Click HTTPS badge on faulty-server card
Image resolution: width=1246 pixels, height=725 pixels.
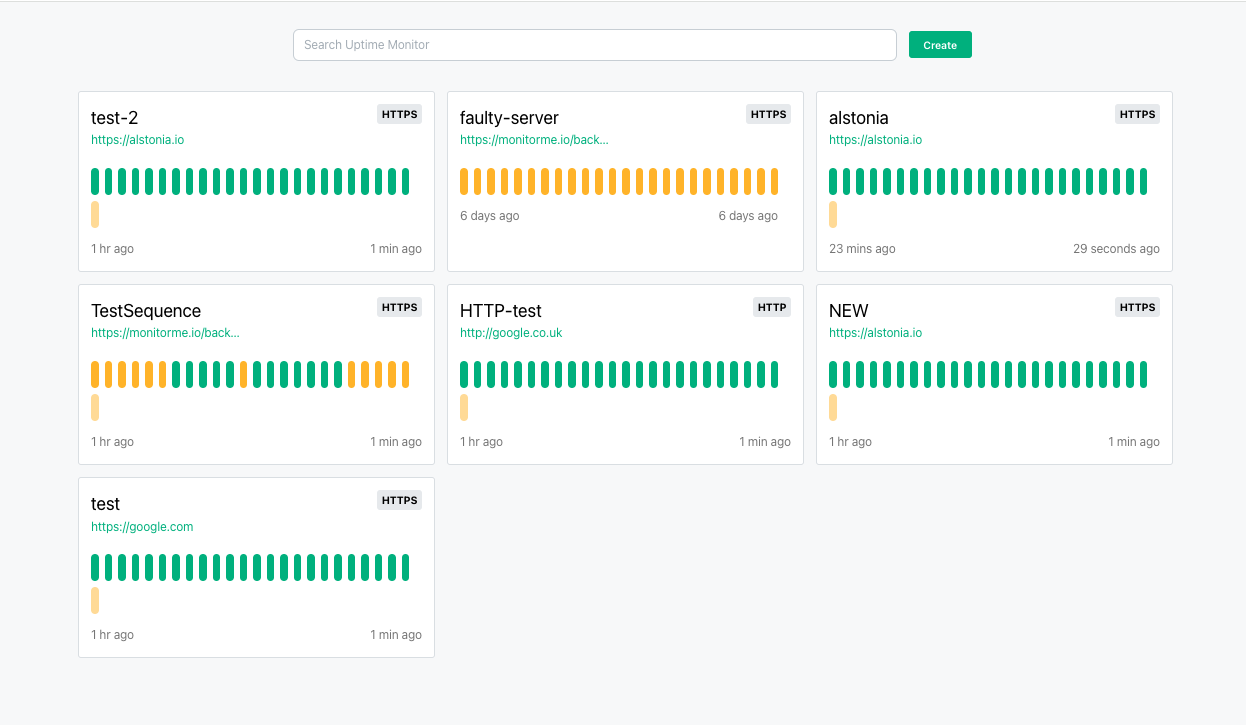tap(769, 114)
